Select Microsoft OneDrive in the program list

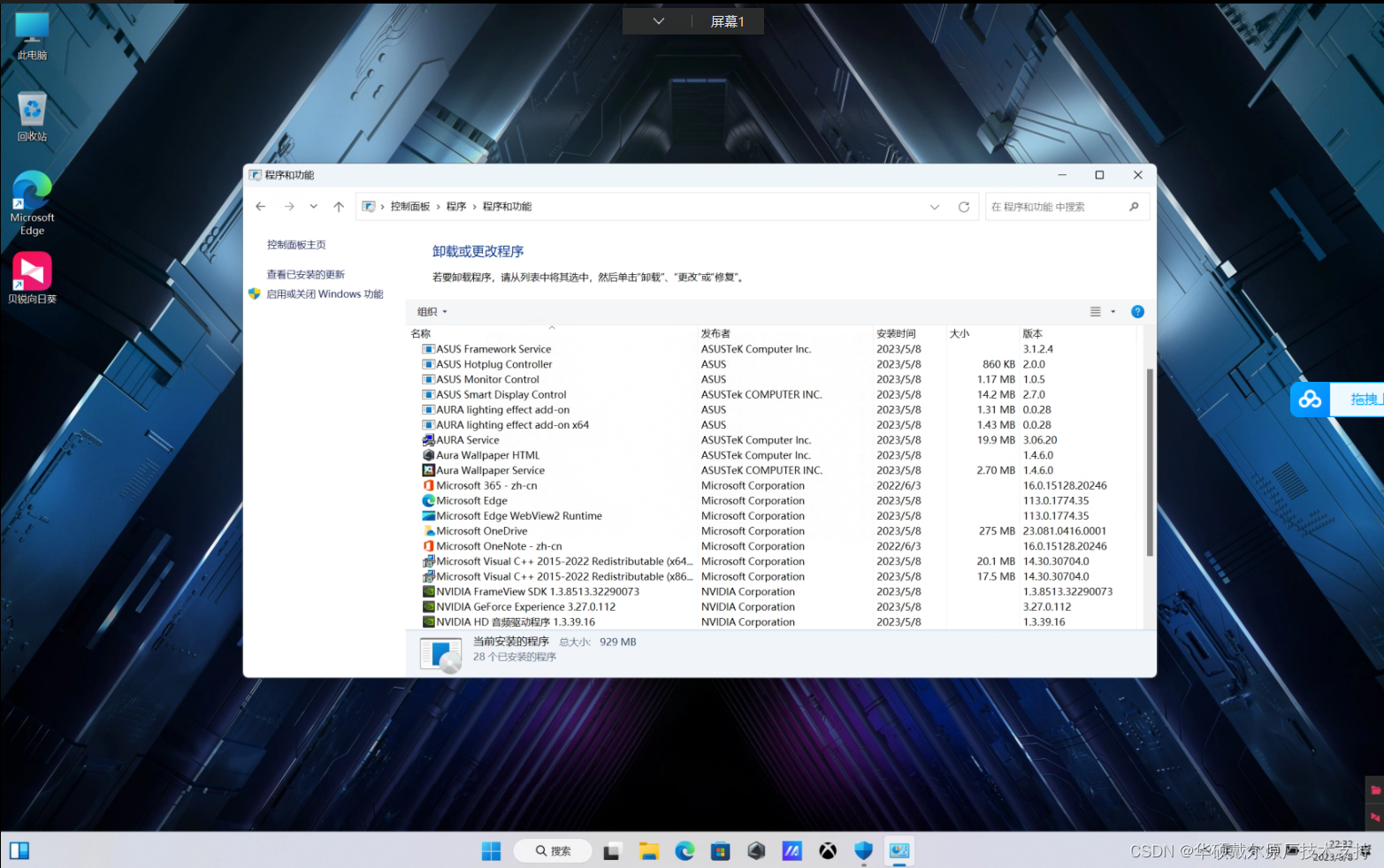tap(481, 531)
